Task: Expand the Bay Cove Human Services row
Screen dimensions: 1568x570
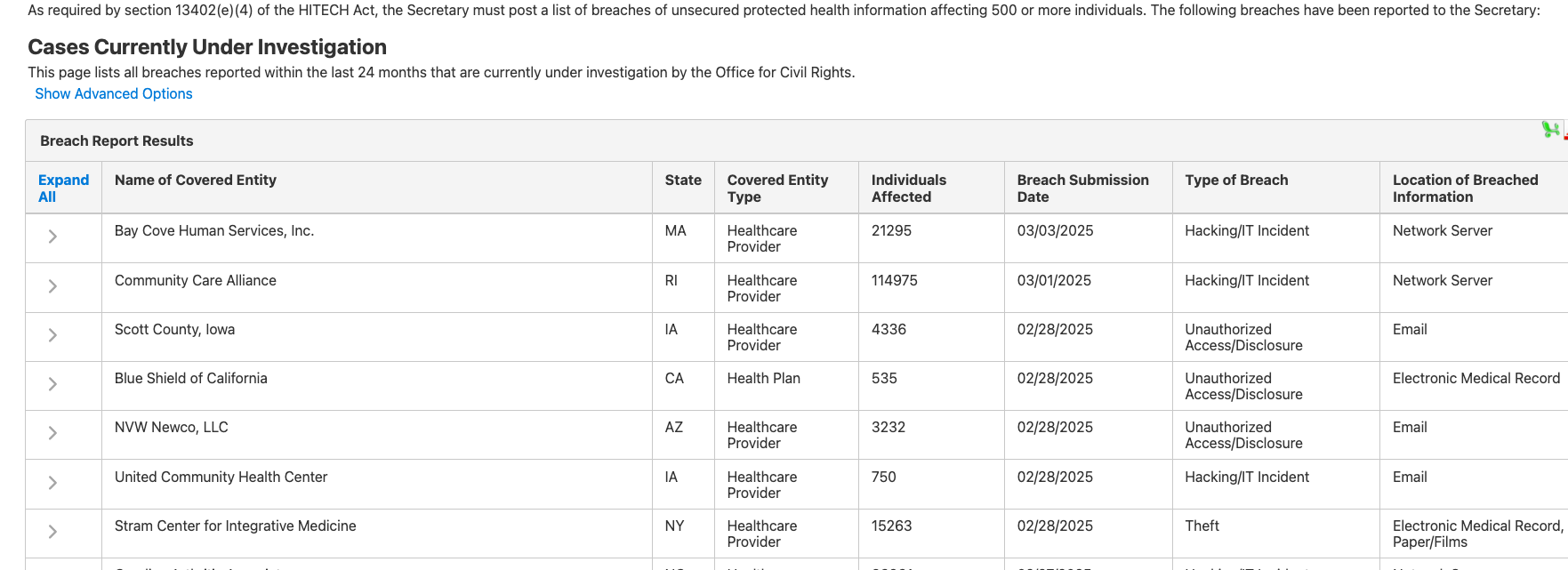Action: coord(52,237)
